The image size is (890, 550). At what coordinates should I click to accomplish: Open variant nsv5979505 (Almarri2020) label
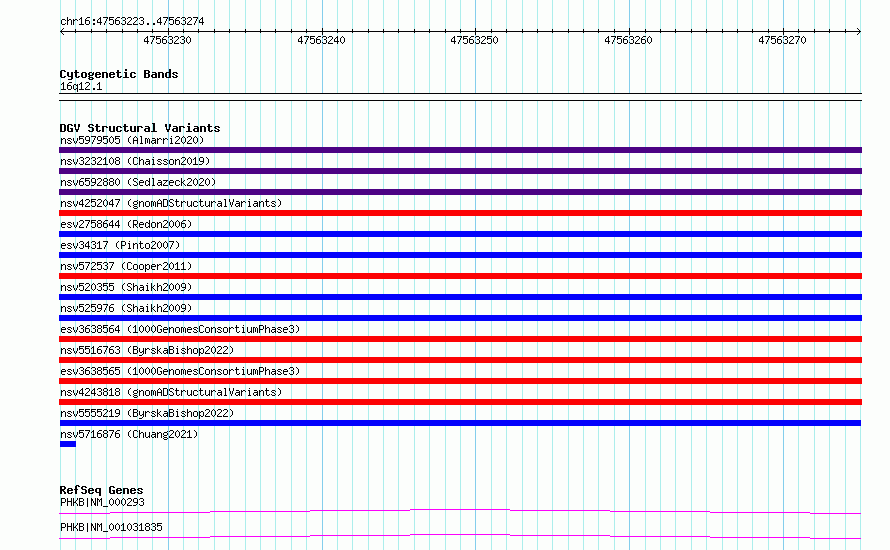(132, 140)
